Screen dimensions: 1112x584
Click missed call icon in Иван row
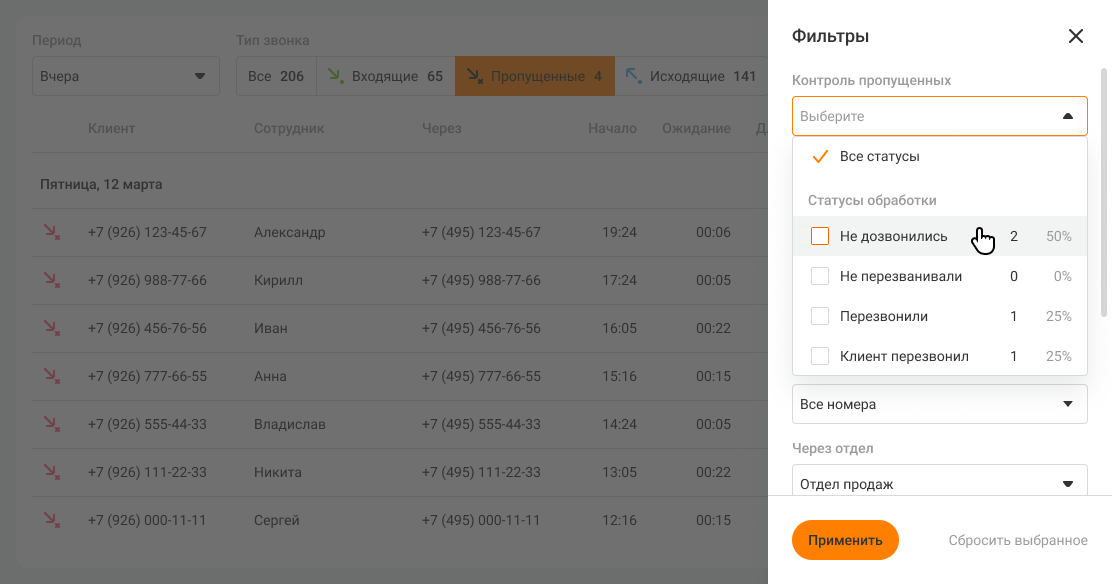point(51,328)
